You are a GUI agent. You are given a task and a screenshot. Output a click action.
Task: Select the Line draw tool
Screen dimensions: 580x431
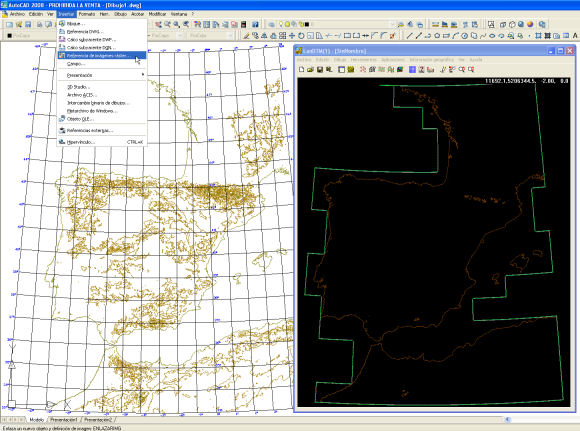(409, 36)
